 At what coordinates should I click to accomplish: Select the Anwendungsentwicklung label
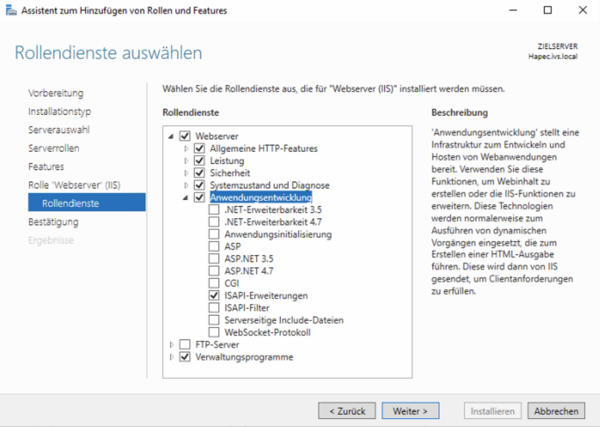[x=261, y=197]
